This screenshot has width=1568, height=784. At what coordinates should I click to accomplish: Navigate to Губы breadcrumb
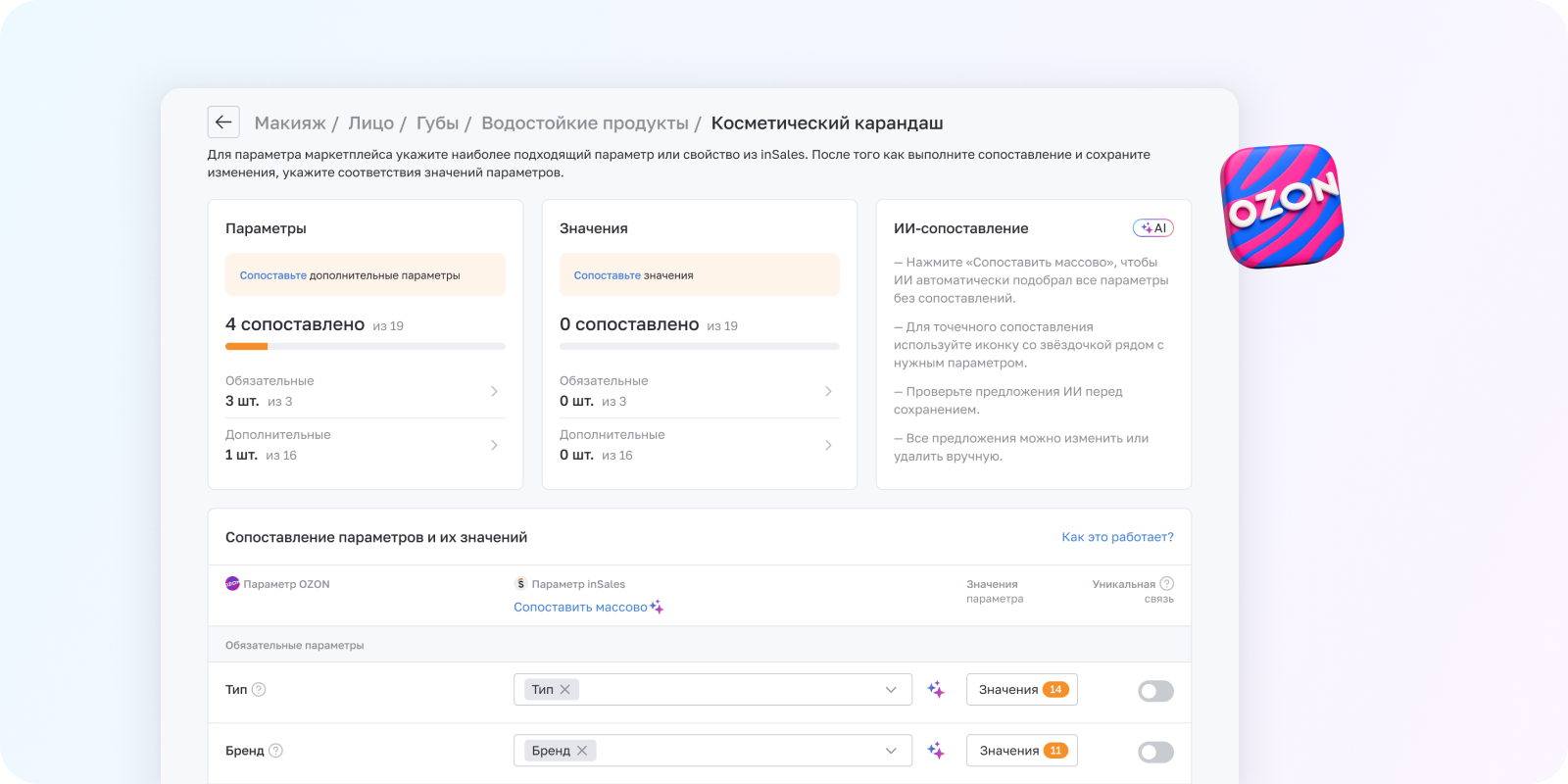437,123
